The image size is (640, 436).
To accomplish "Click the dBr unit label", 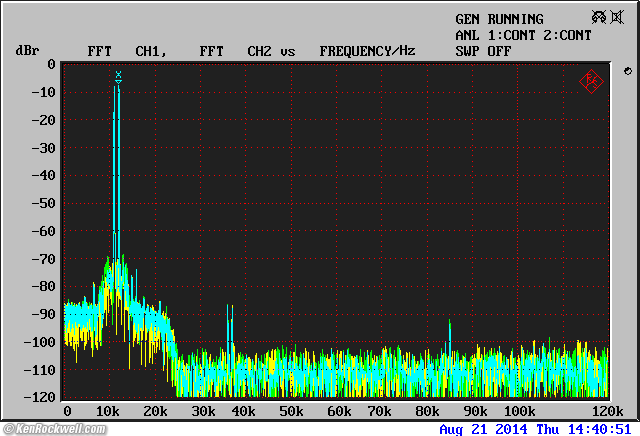I will coord(26,50).
